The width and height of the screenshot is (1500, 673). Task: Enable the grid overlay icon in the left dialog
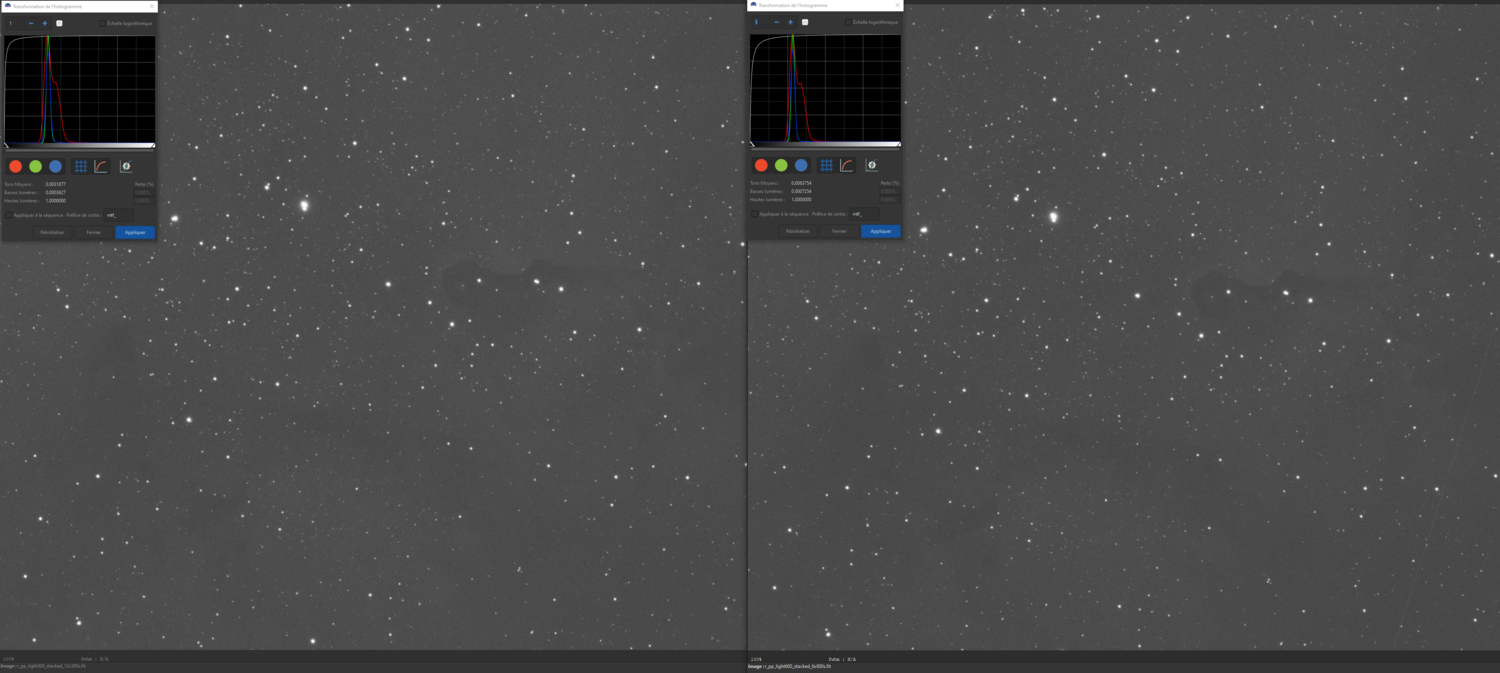[81, 166]
